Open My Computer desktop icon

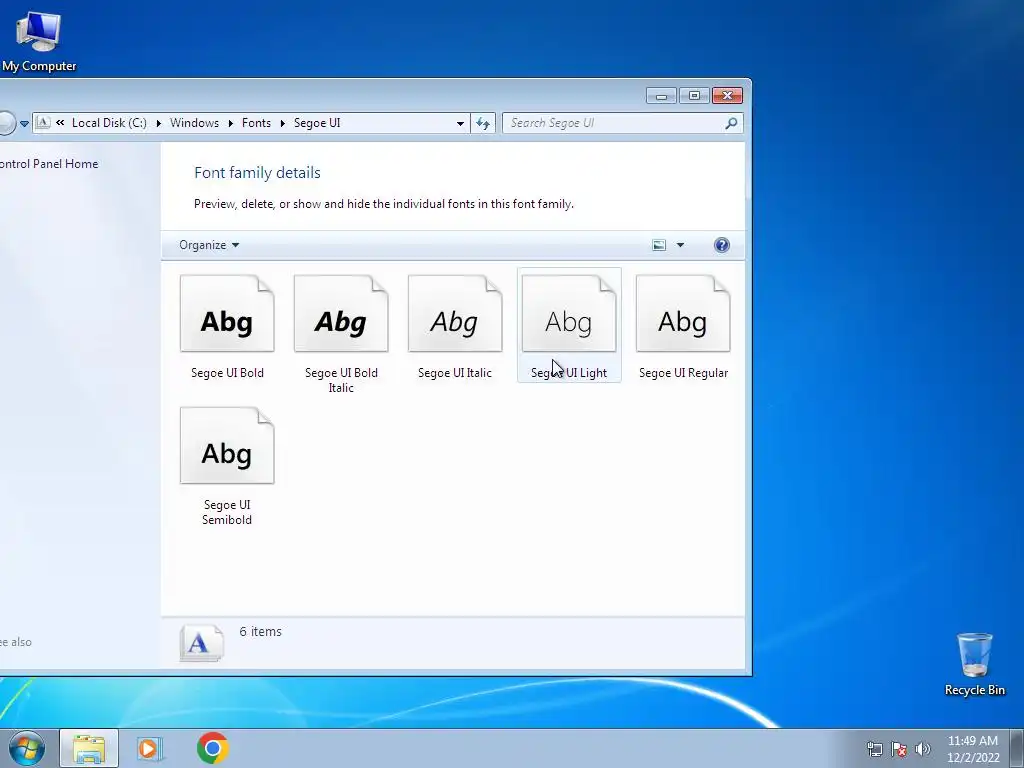click(39, 40)
